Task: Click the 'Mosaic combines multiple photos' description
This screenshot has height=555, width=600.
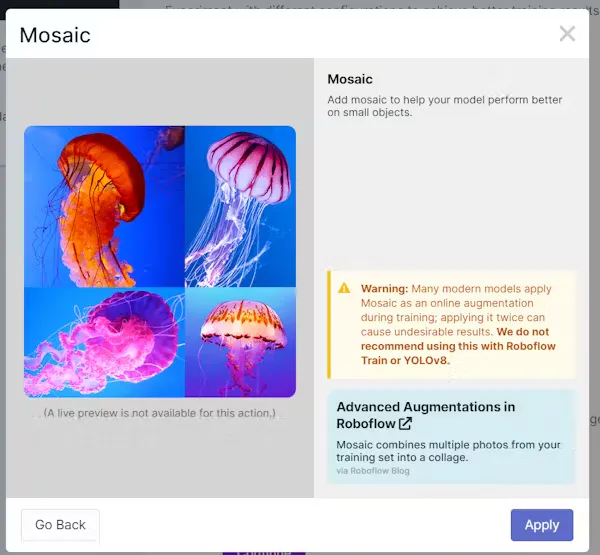Action: pos(448,451)
